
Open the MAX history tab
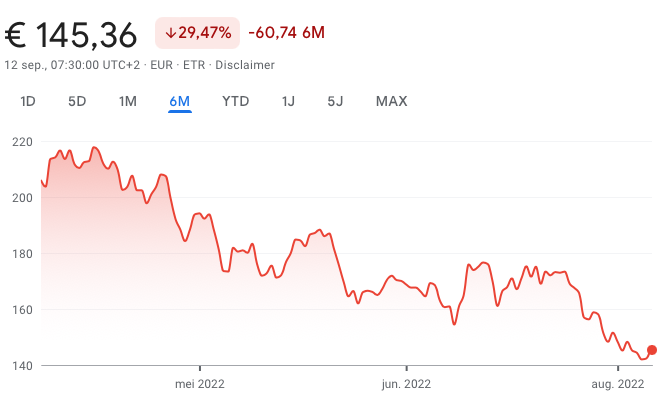click(392, 101)
